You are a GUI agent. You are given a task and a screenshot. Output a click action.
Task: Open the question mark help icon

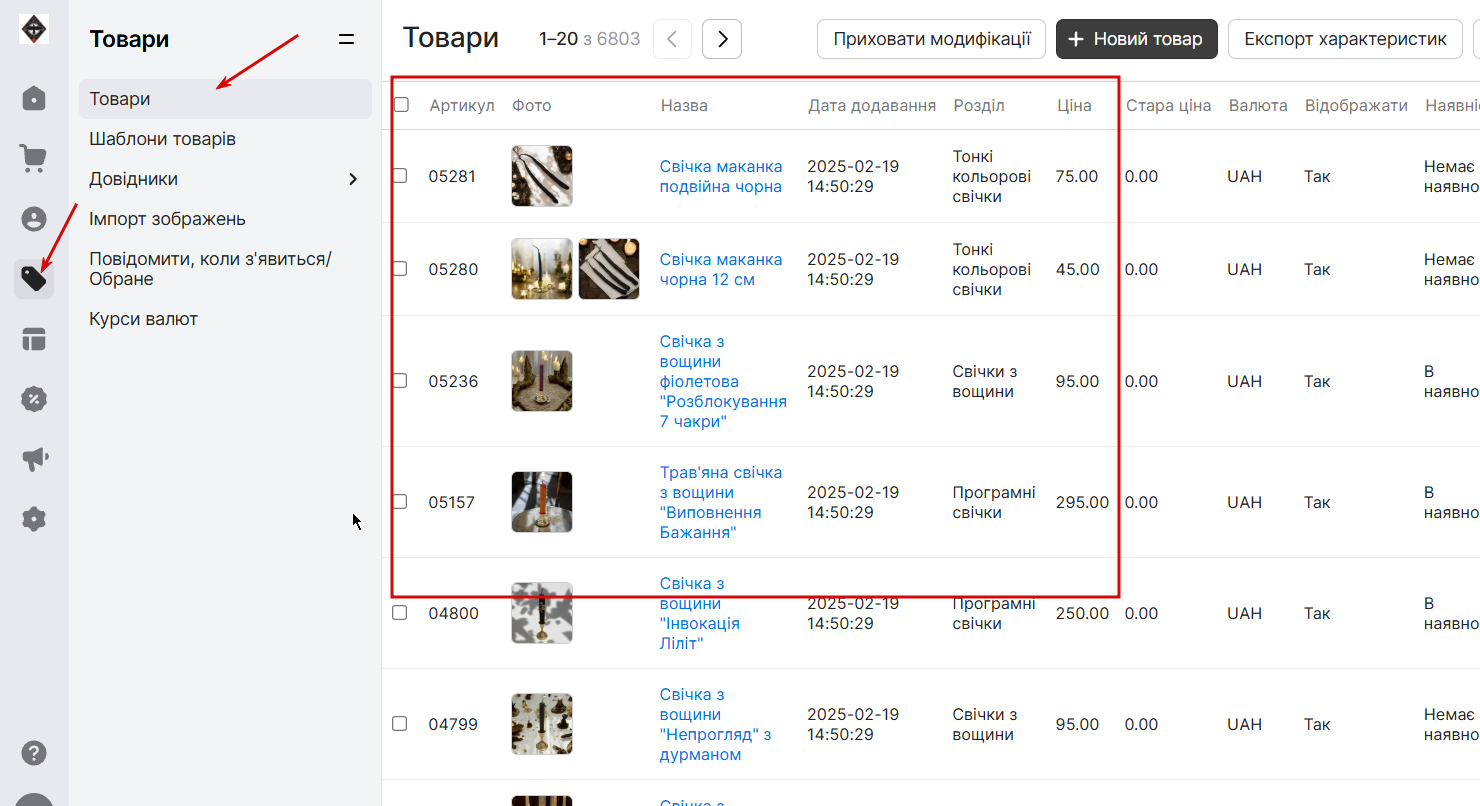point(34,752)
